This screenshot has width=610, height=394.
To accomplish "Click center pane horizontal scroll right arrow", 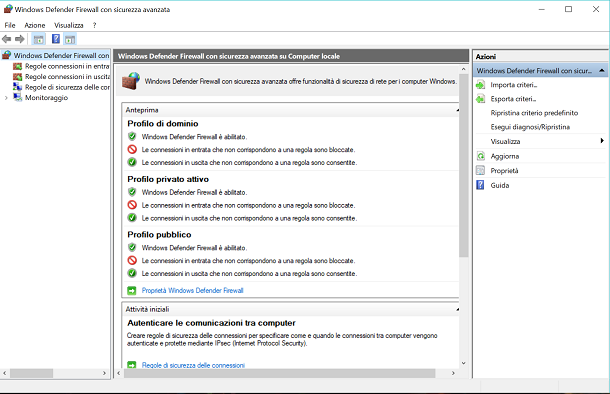I will (x=453, y=373).
